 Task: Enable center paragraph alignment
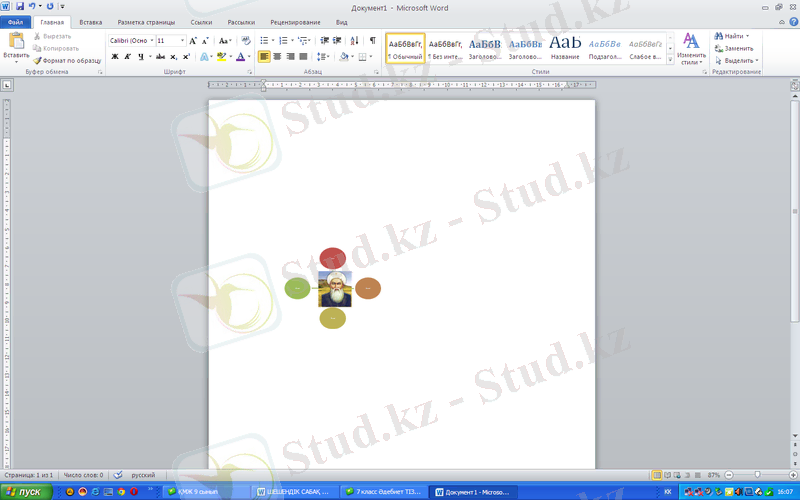(277, 57)
